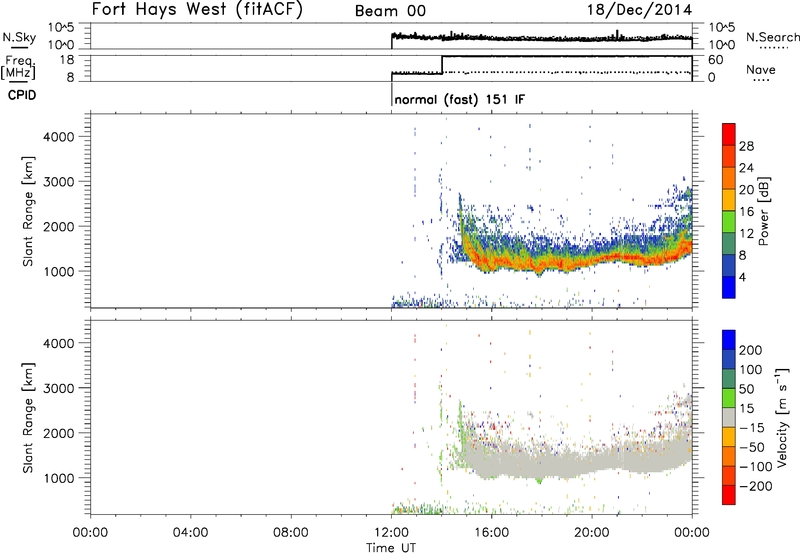Click the 'Nave' legend label
800x554 pixels.
pyautogui.click(x=761, y=69)
